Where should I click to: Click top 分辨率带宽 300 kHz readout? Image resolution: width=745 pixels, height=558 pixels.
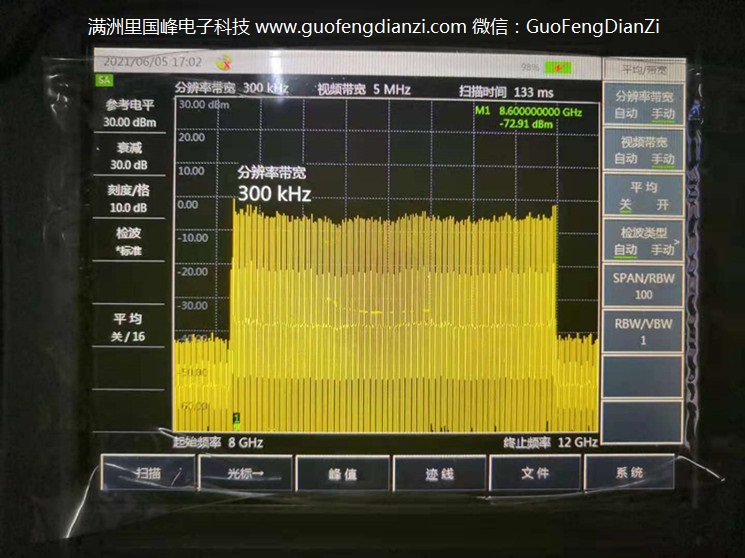(x=231, y=87)
